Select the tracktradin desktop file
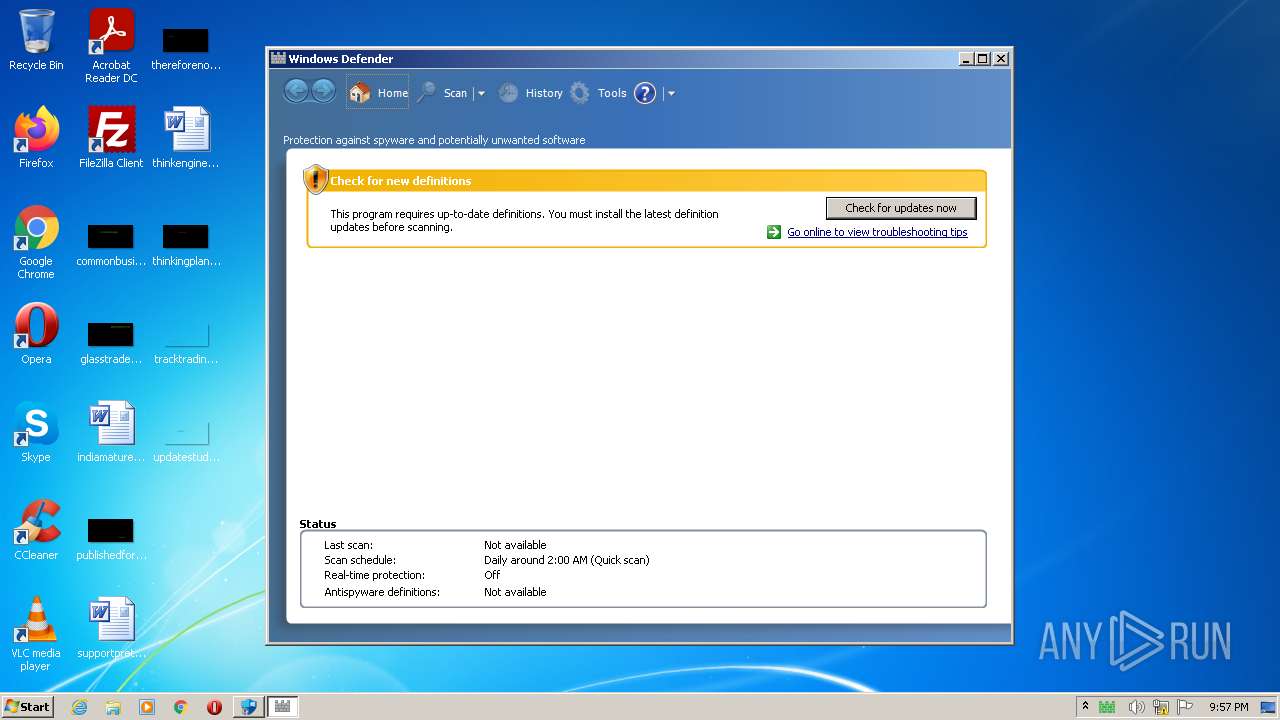1280x720 pixels. (x=186, y=340)
